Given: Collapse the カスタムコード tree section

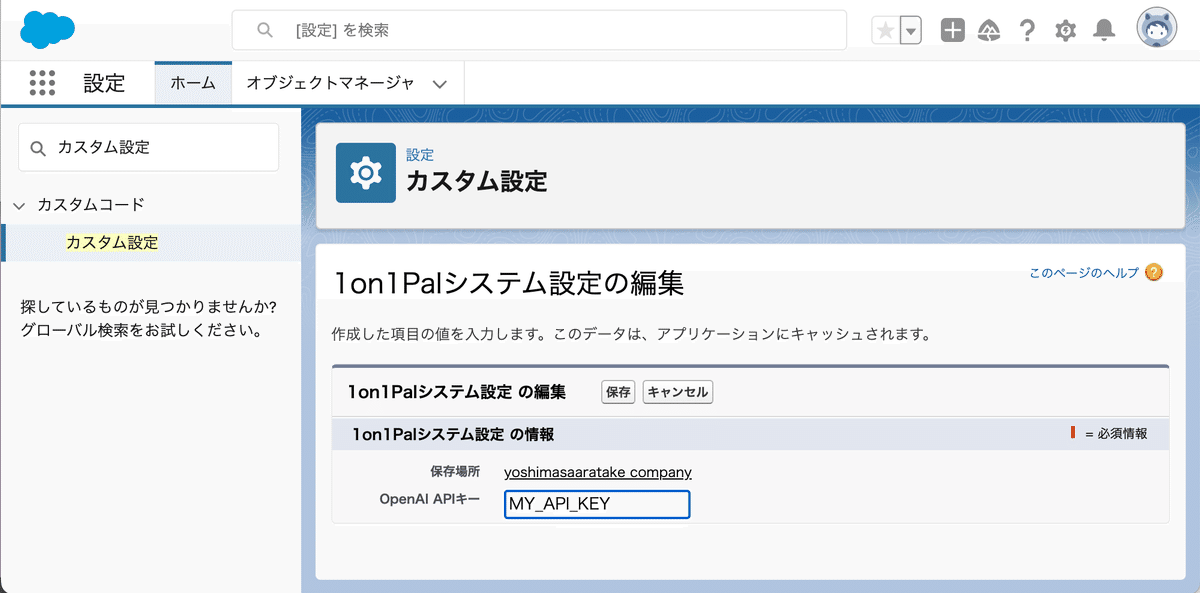Looking at the screenshot, I should click(x=19, y=205).
